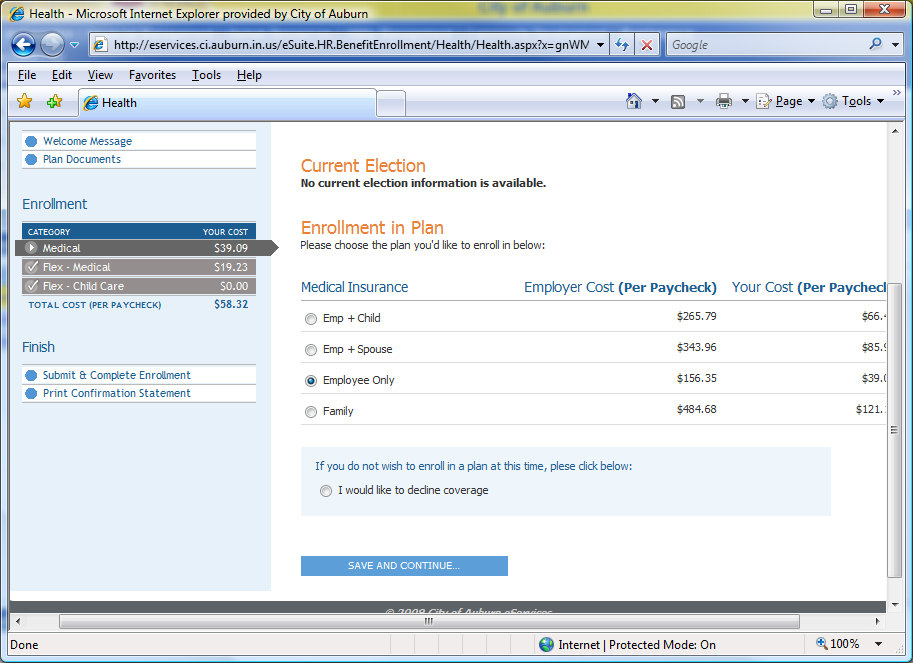Select the Flex - Medical category row

(x=139, y=267)
